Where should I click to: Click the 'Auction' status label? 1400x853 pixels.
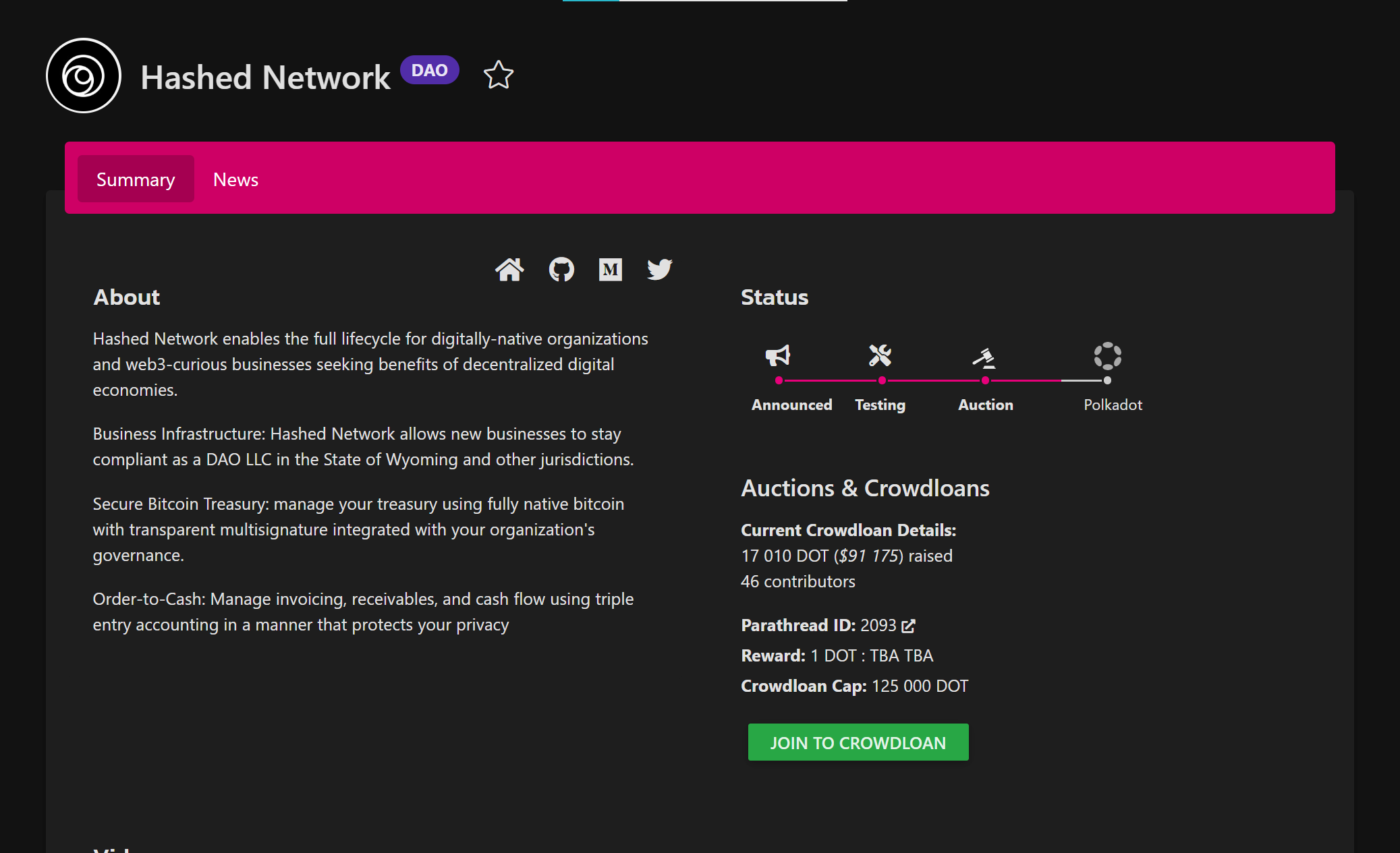pos(986,405)
